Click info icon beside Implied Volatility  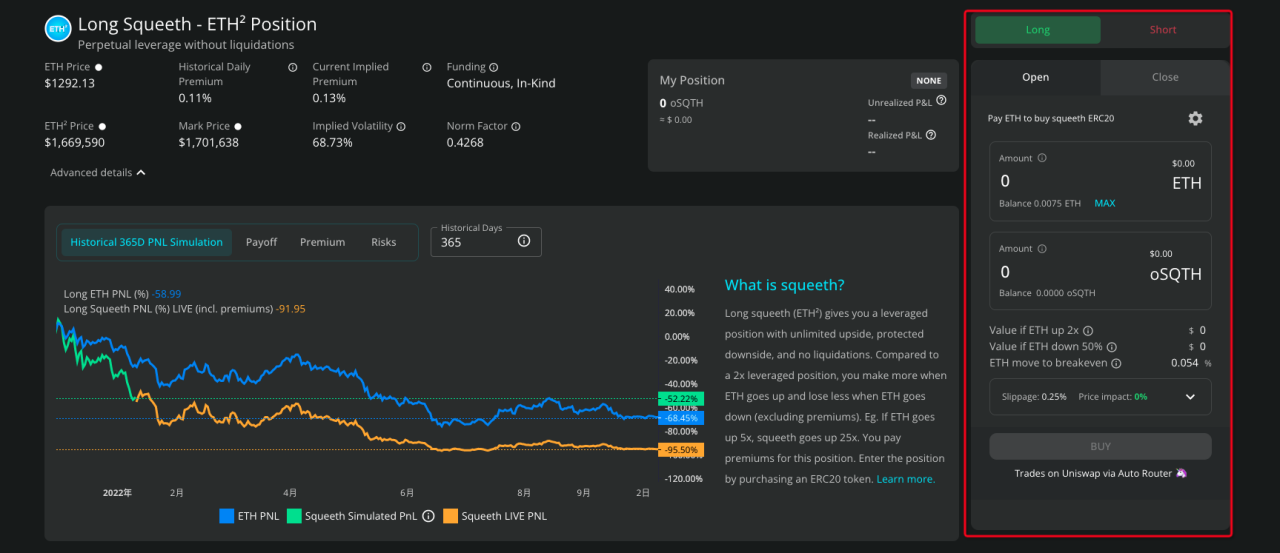(x=401, y=127)
